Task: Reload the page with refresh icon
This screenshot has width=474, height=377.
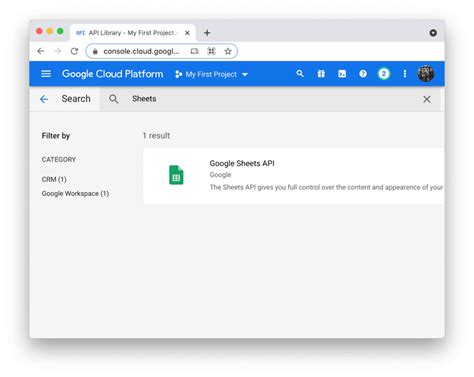Action: [74, 51]
